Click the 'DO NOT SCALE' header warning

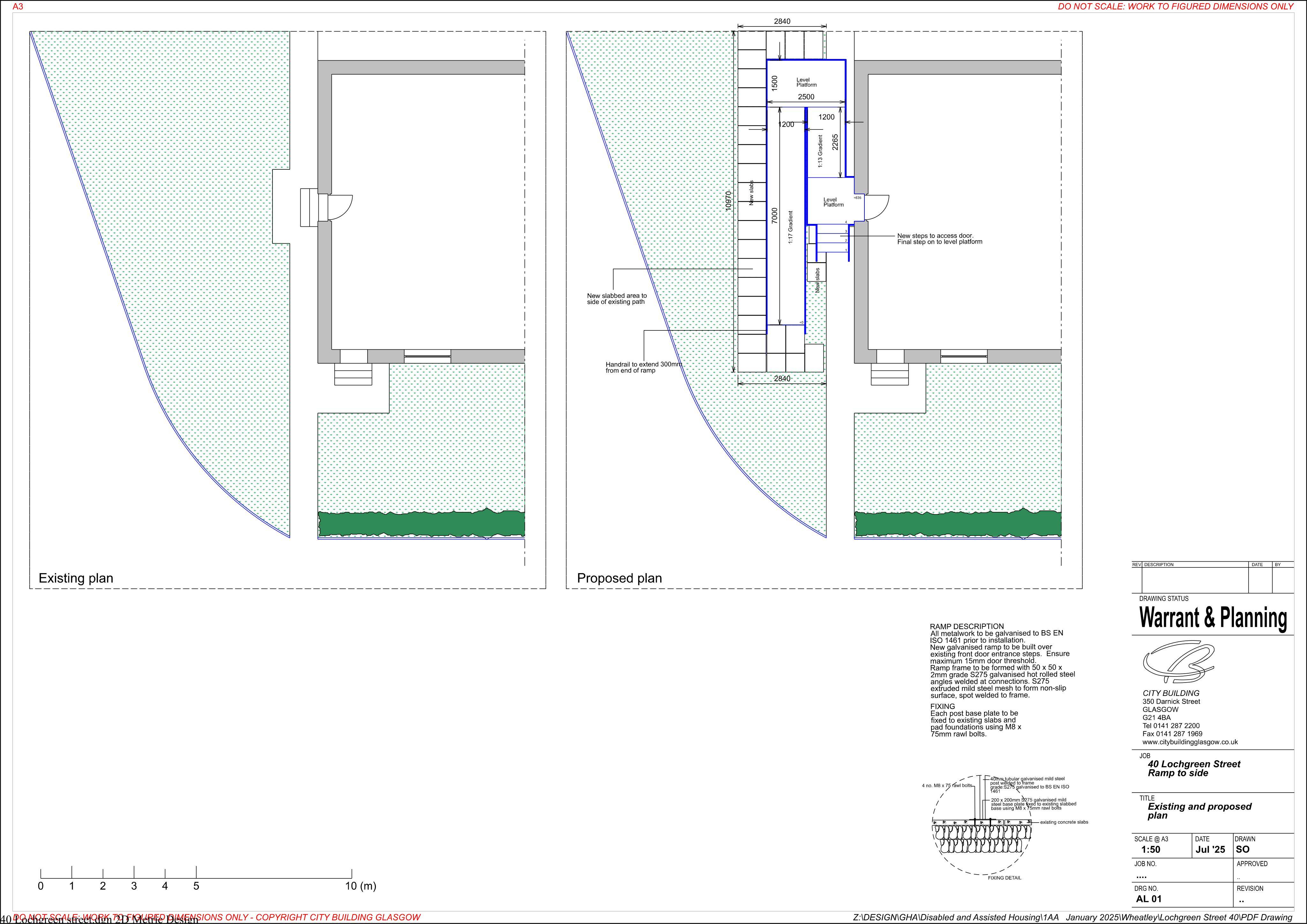(x=1176, y=7)
